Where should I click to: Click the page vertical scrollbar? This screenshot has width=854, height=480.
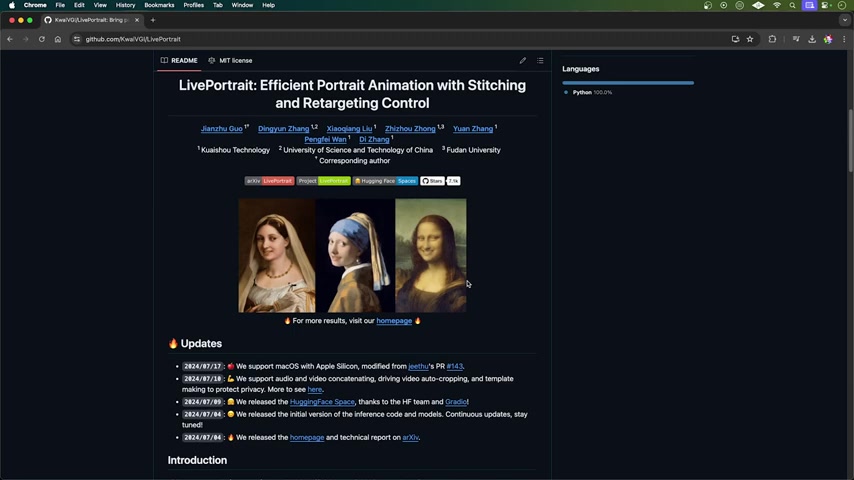point(850,141)
